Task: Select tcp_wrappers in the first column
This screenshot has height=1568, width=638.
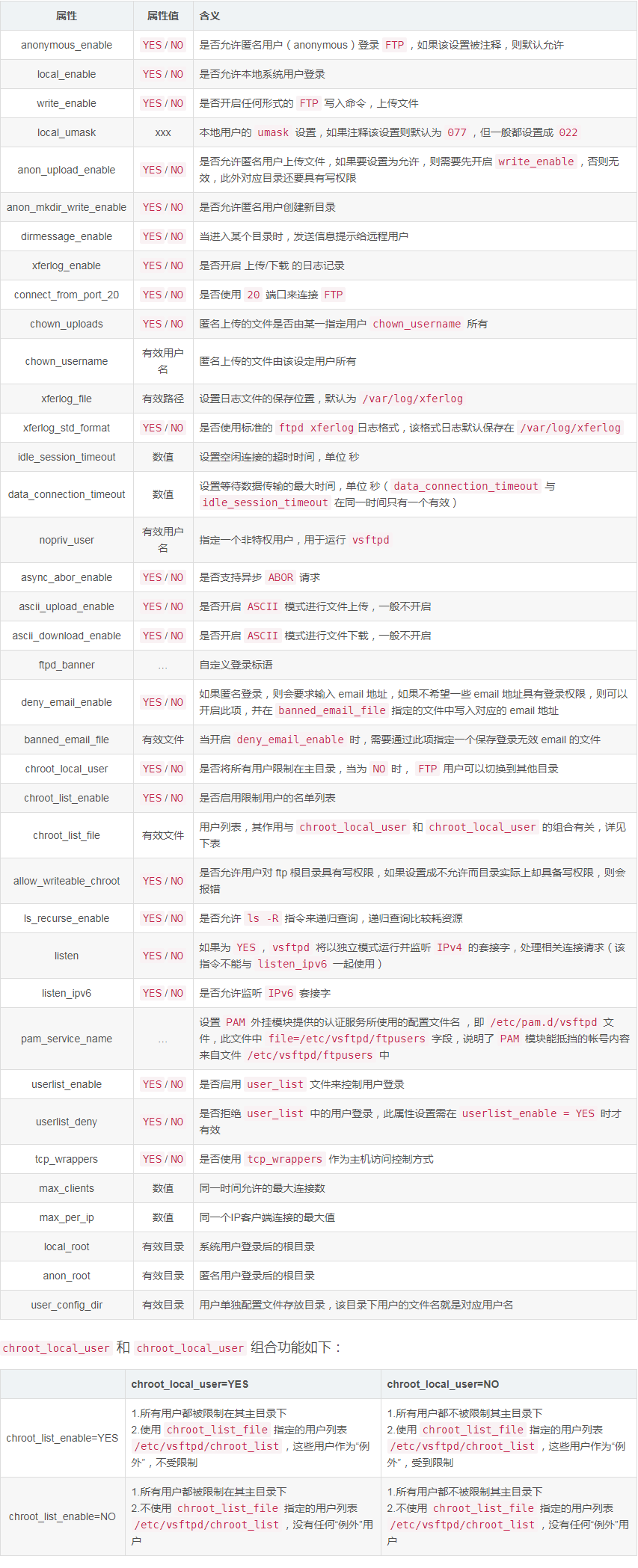Action: click(x=67, y=1159)
